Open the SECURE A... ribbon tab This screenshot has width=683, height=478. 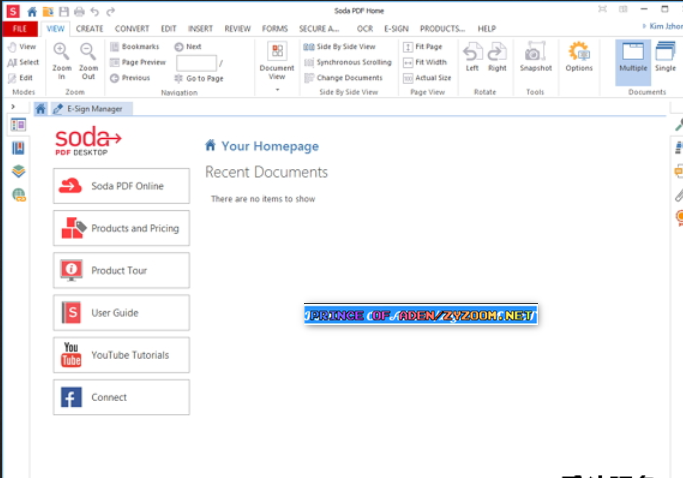point(319,29)
